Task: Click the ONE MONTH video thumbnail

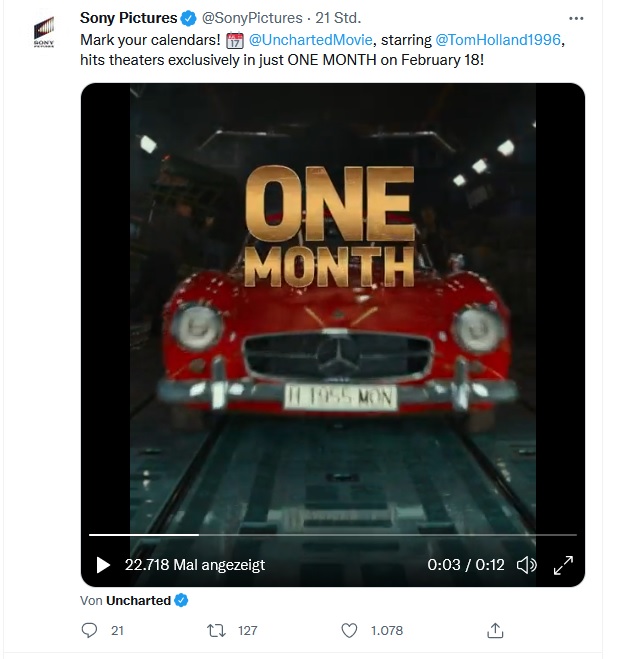Action: (x=332, y=300)
